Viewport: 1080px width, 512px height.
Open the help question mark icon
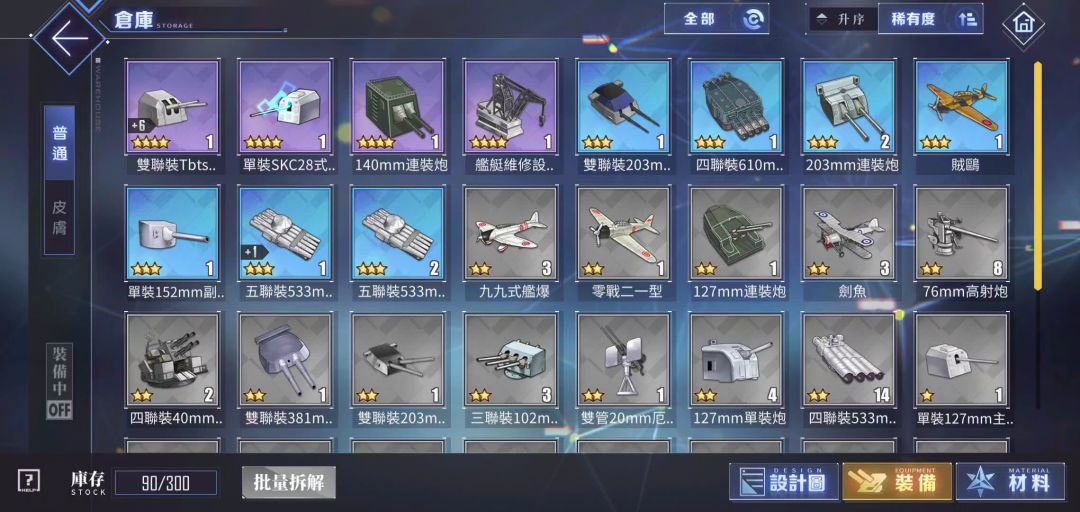click(x=28, y=481)
